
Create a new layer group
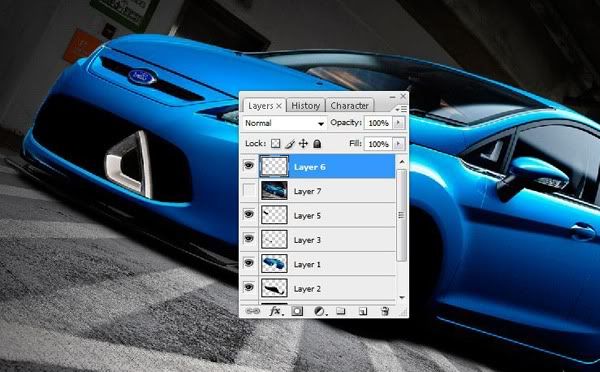tap(341, 311)
